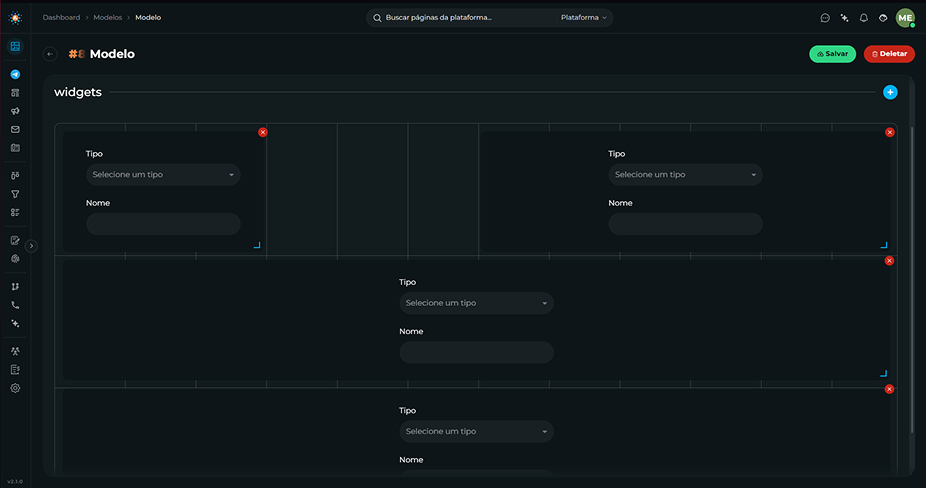The height and width of the screenshot is (488, 926).
Task: Open the ME user avatar menu
Action: (905, 18)
